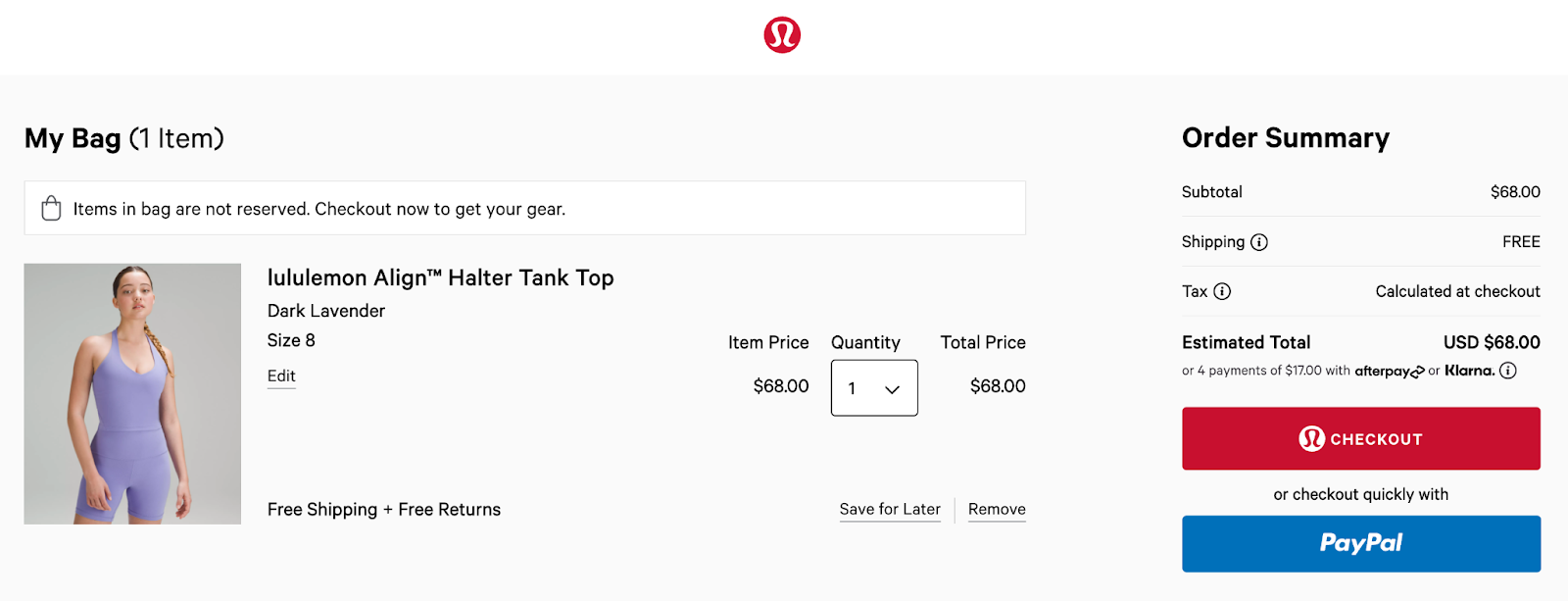Click the items not reserved notice banner
The width and height of the screenshot is (1568, 601).
point(524,208)
